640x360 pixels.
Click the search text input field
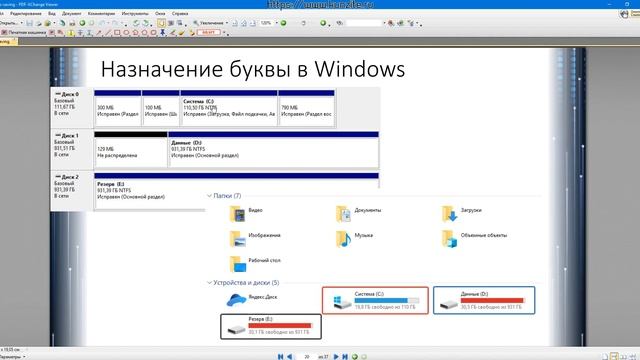click(364, 23)
